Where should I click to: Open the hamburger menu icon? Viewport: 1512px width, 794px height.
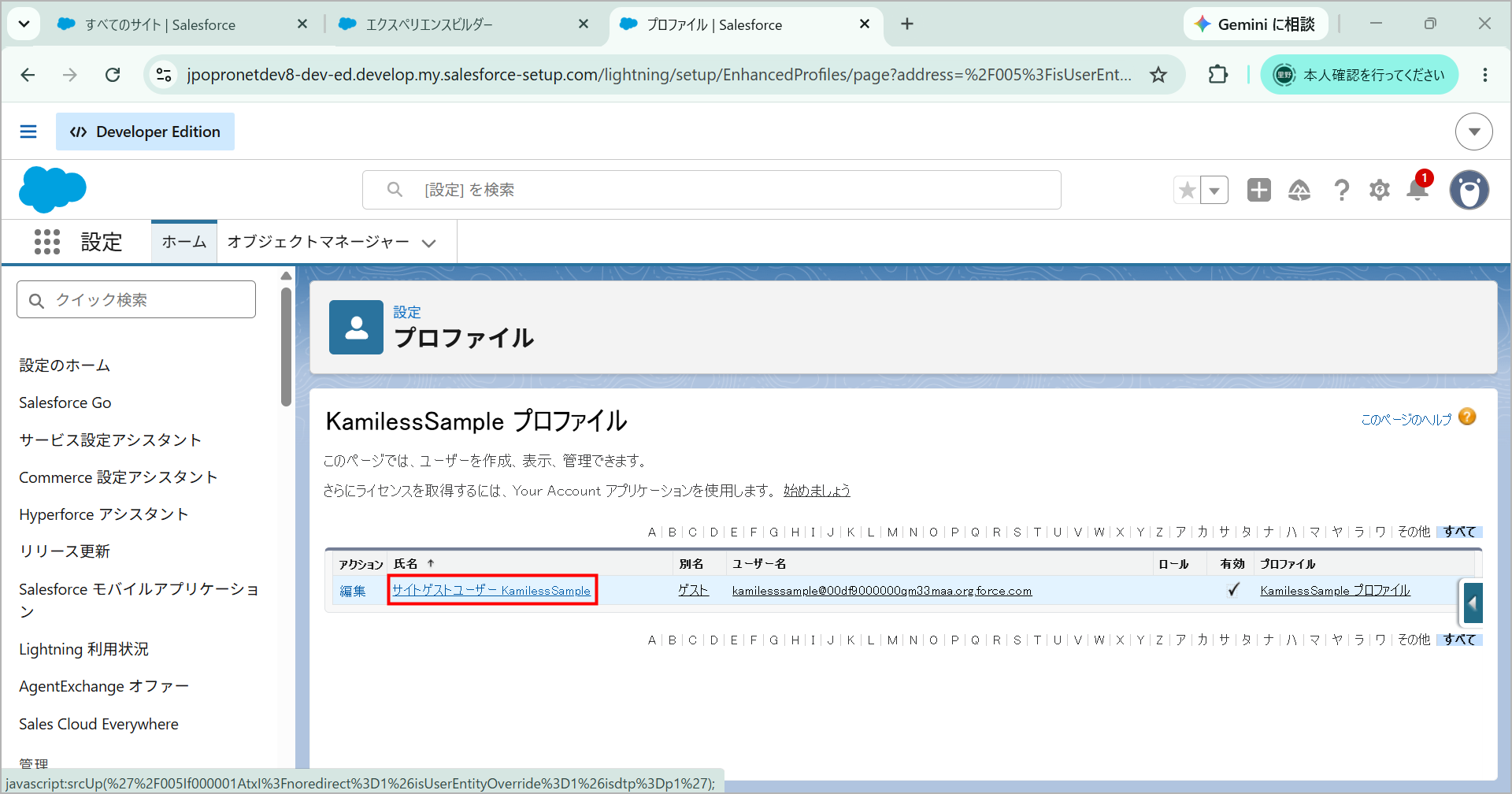pyautogui.click(x=28, y=132)
